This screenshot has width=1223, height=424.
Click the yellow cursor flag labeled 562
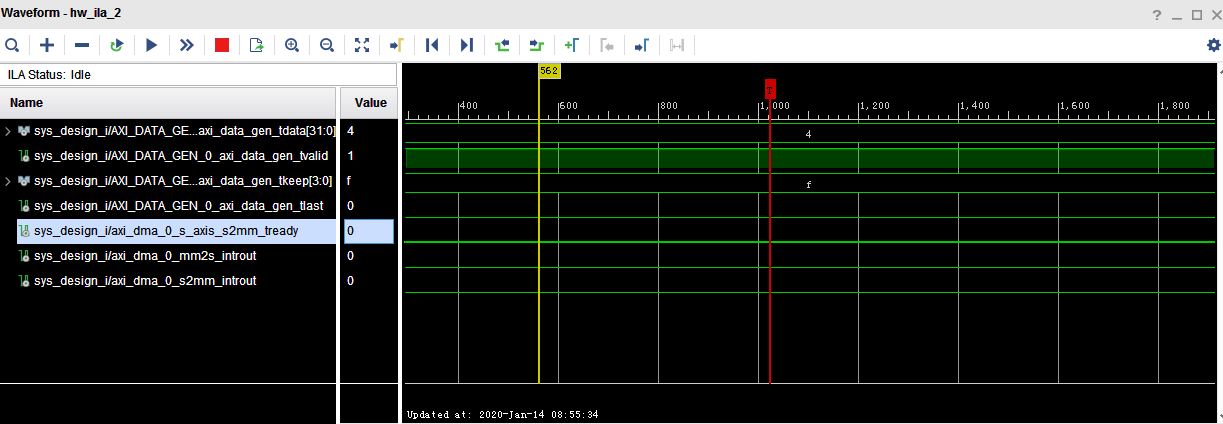coord(548,71)
